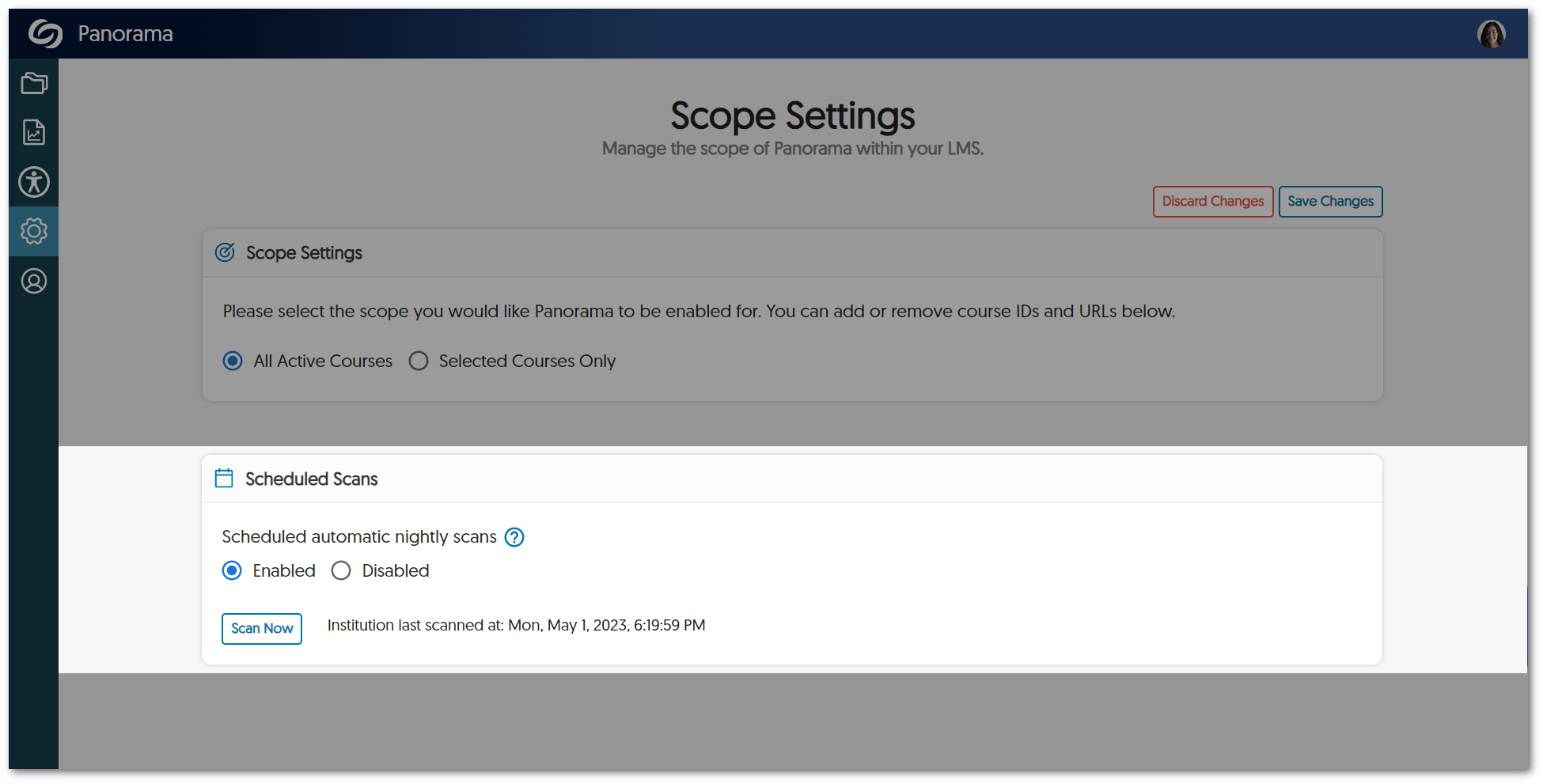The image size is (1543, 784).
Task: Select the All Active Courses option
Action: (x=233, y=361)
